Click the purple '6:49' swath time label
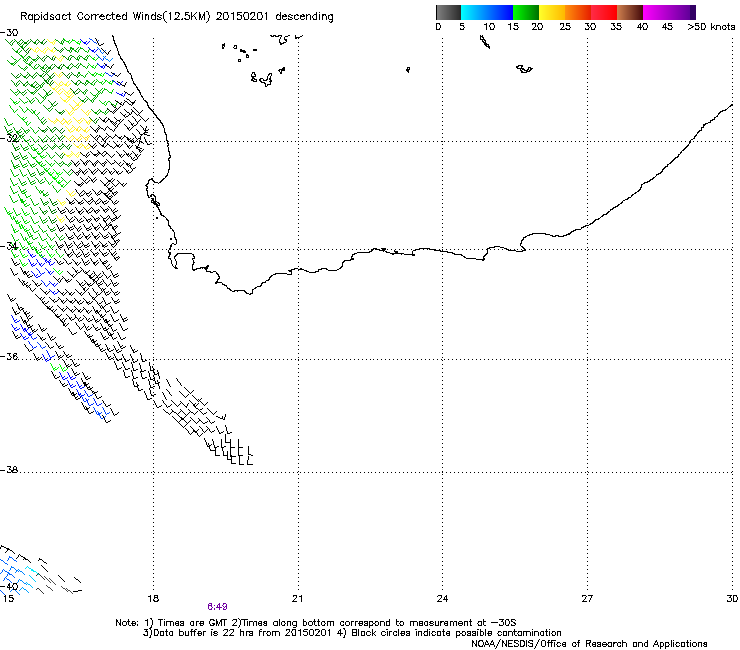This screenshot has height=650, width=740. point(217,607)
